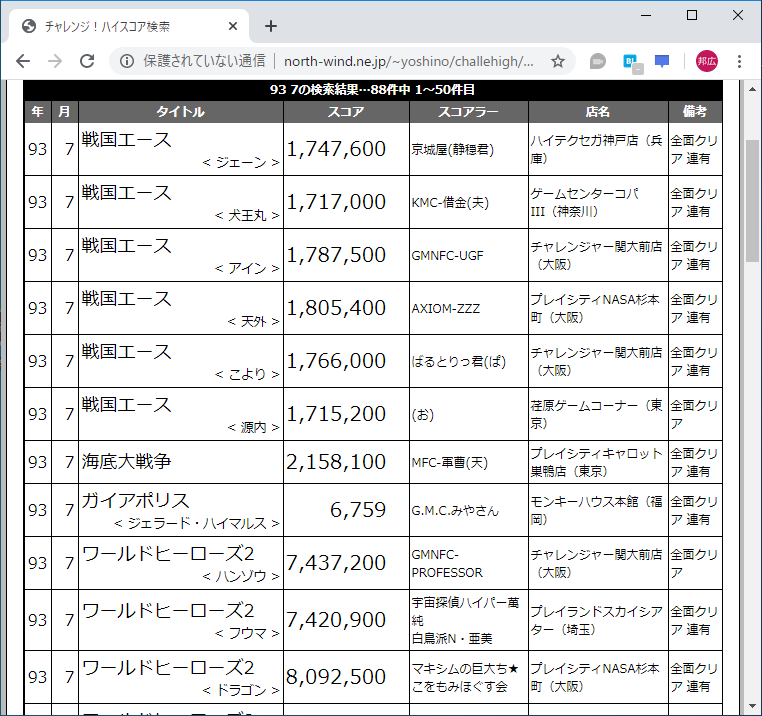This screenshot has width=762, height=716.
Task: Click the address bar URL north-wind.ne.jp
Action: coord(408,61)
